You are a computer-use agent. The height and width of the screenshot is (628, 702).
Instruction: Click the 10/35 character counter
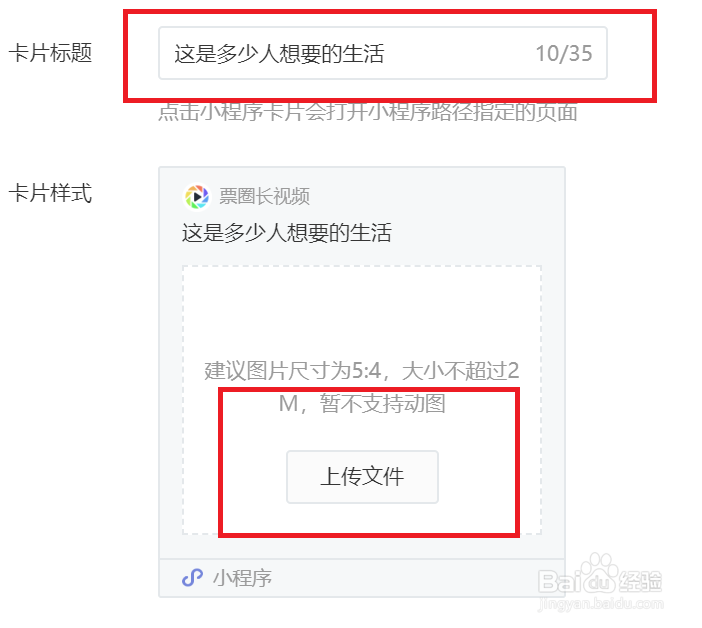coord(564,54)
